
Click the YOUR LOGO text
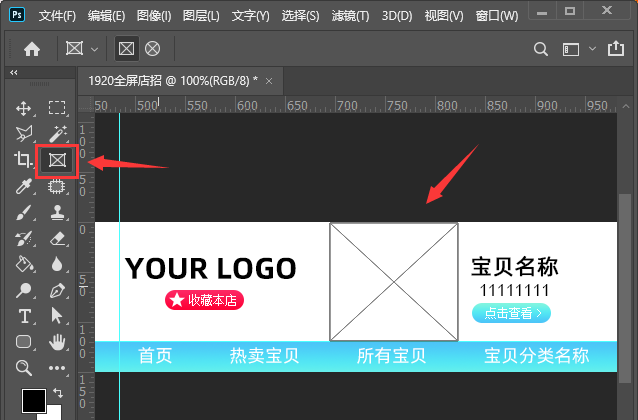pos(210,269)
